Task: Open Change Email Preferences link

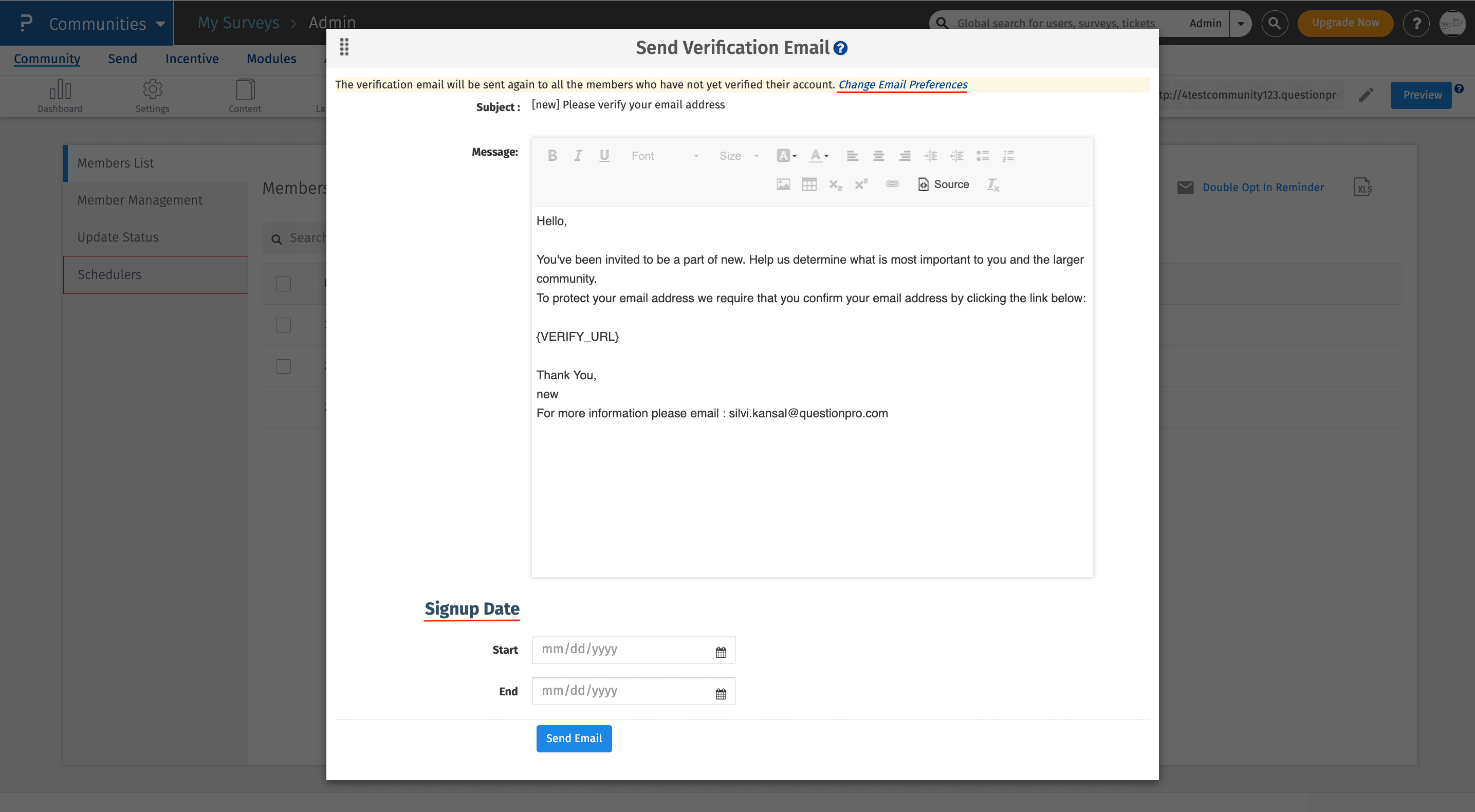Action: [x=902, y=85]
